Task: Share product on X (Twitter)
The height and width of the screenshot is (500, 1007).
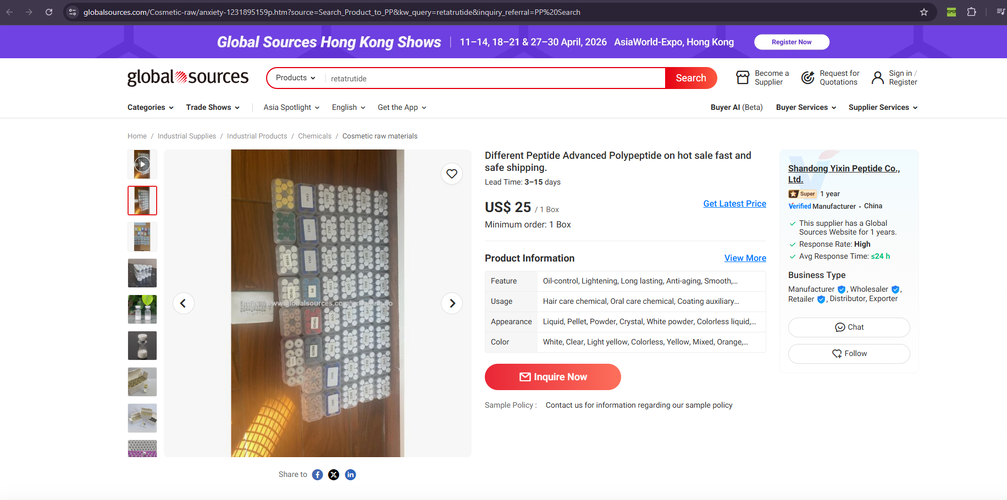Action: point(334,475)
